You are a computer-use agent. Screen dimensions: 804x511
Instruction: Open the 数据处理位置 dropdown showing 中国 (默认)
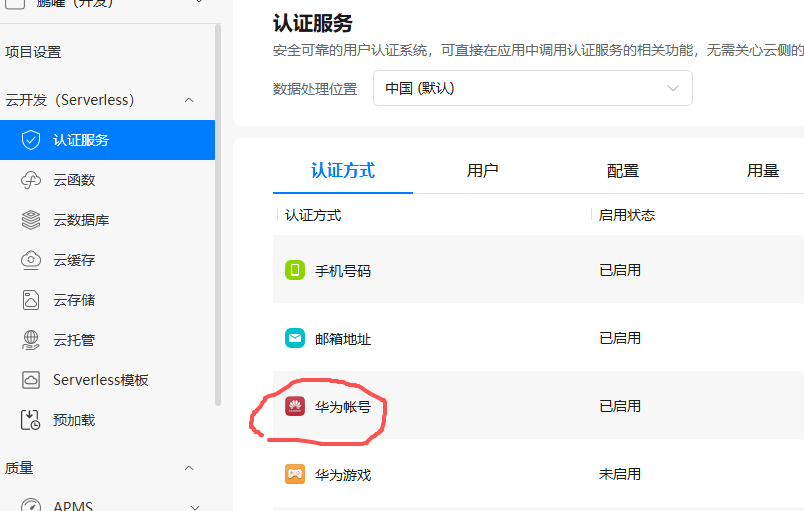tap(533, 88)
